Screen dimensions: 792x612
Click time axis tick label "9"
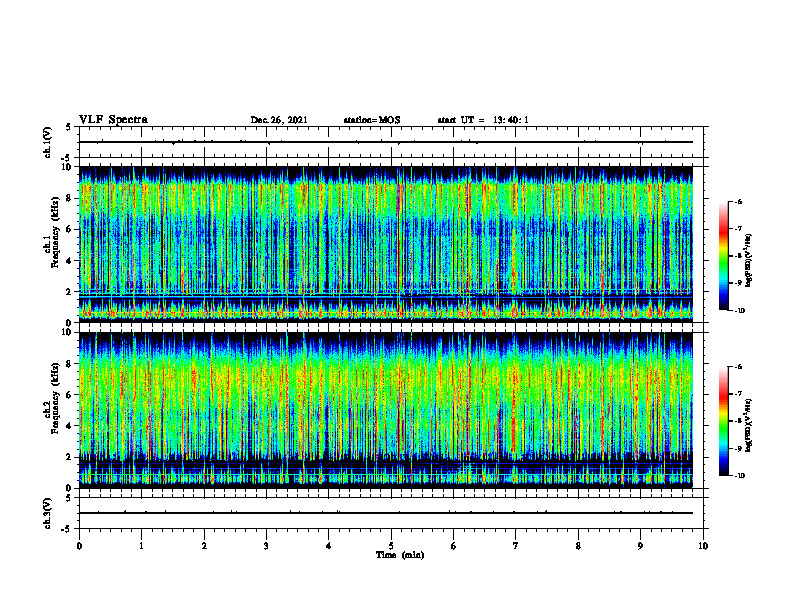(640, 546)
